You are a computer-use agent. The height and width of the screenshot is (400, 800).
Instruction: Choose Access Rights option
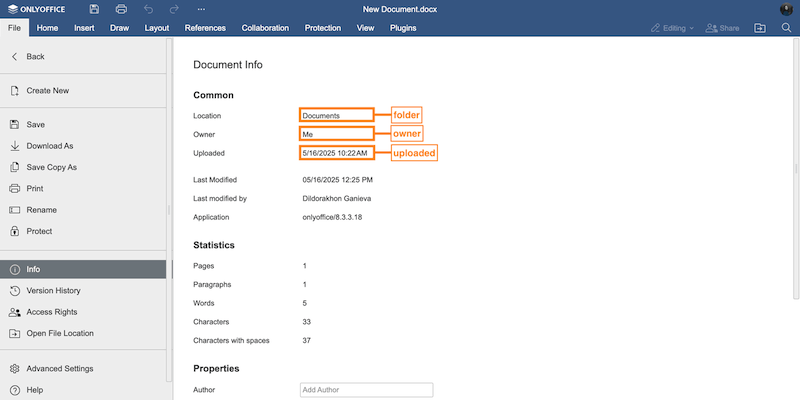[x=51, y=312]
